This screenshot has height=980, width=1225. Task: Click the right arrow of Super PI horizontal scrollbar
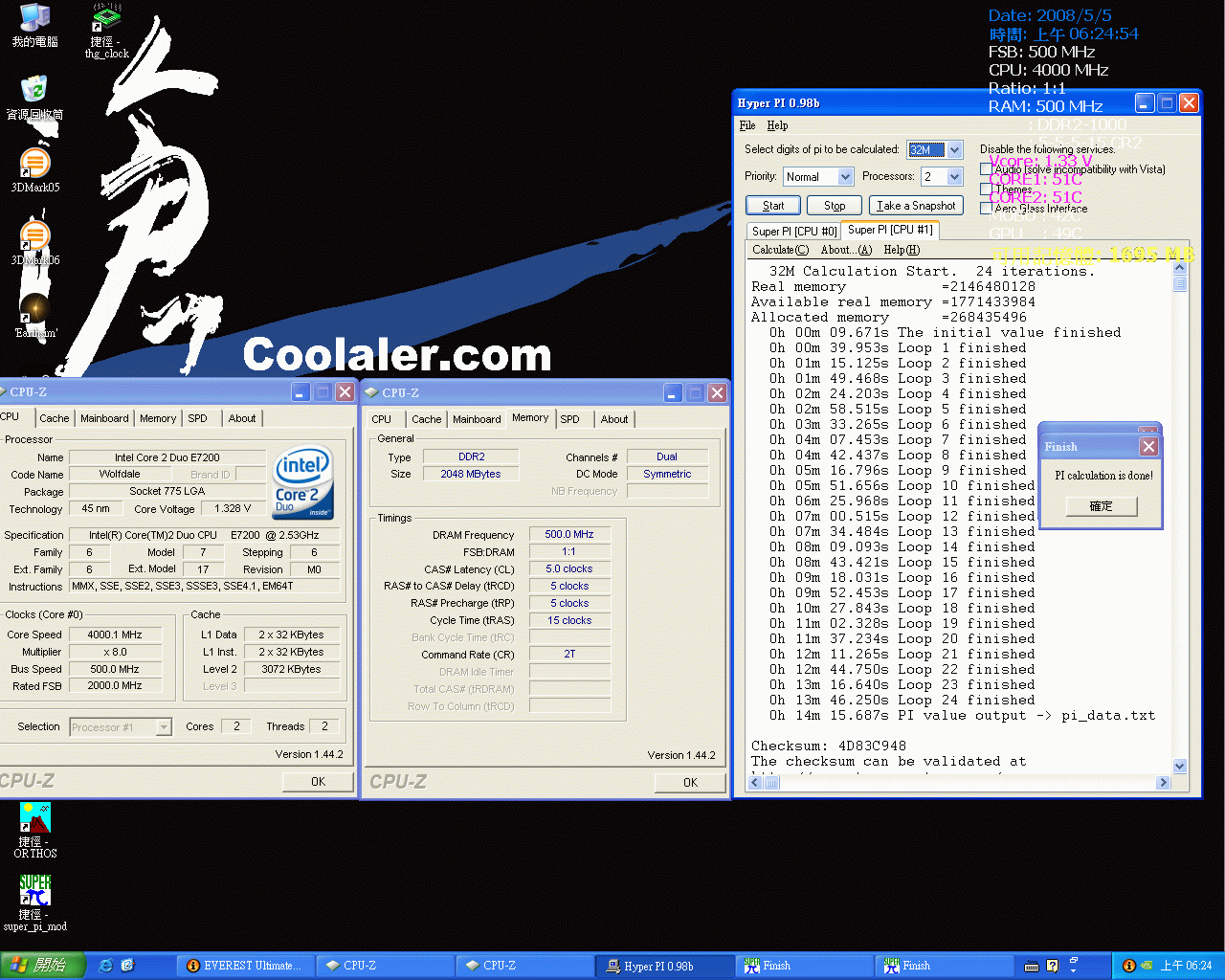(x=1163, y=782)
